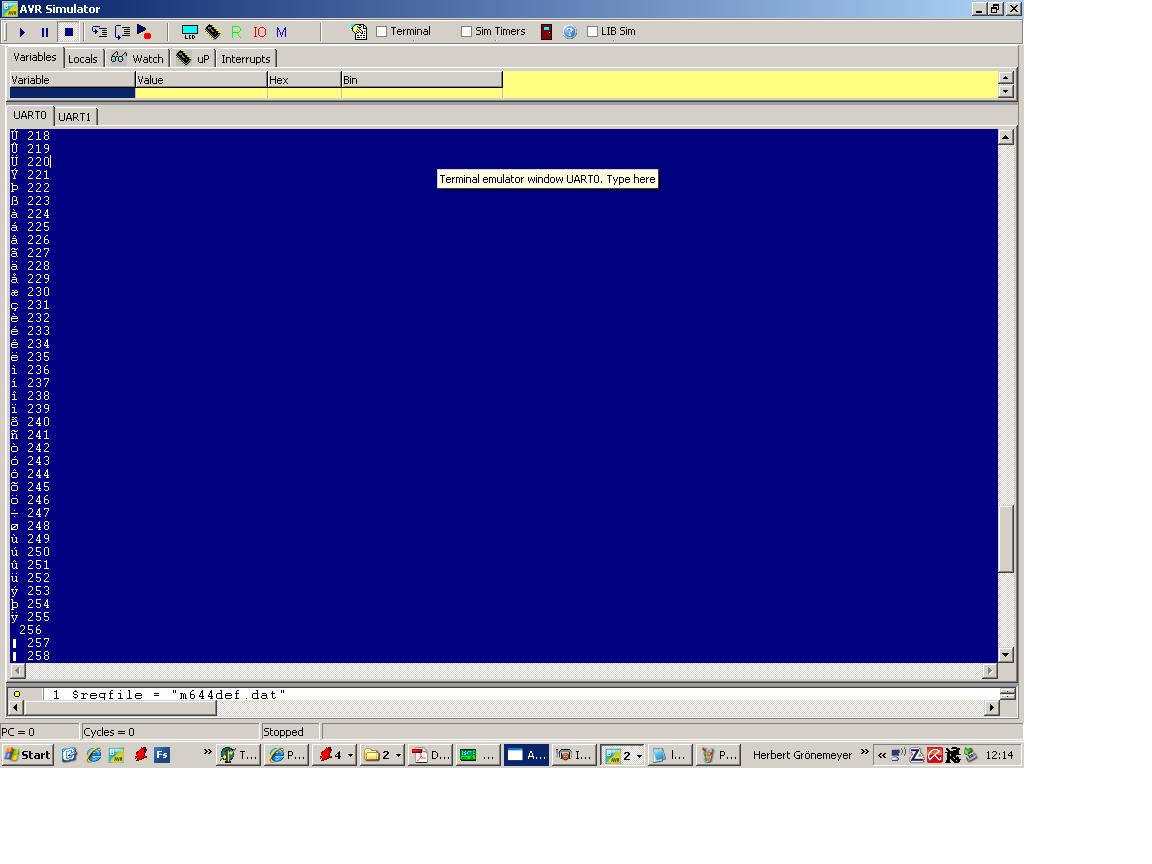
Task: Click the terminal's vertical scrollbar down arrow
Action: coord(1005,655)
